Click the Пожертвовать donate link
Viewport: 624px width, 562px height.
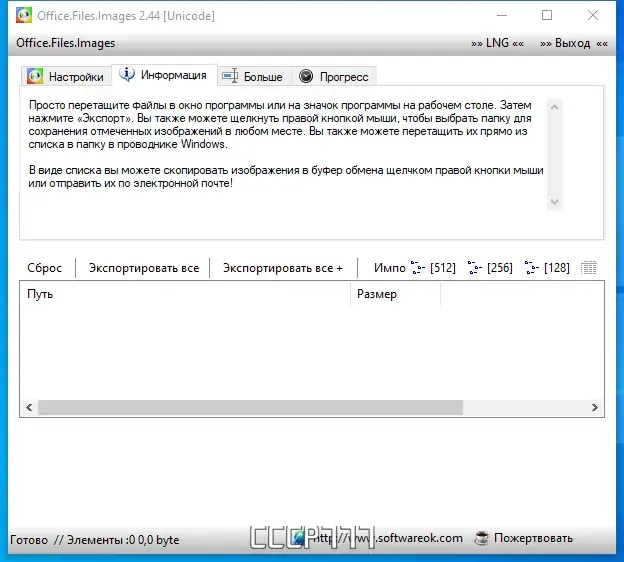point(533,538)
